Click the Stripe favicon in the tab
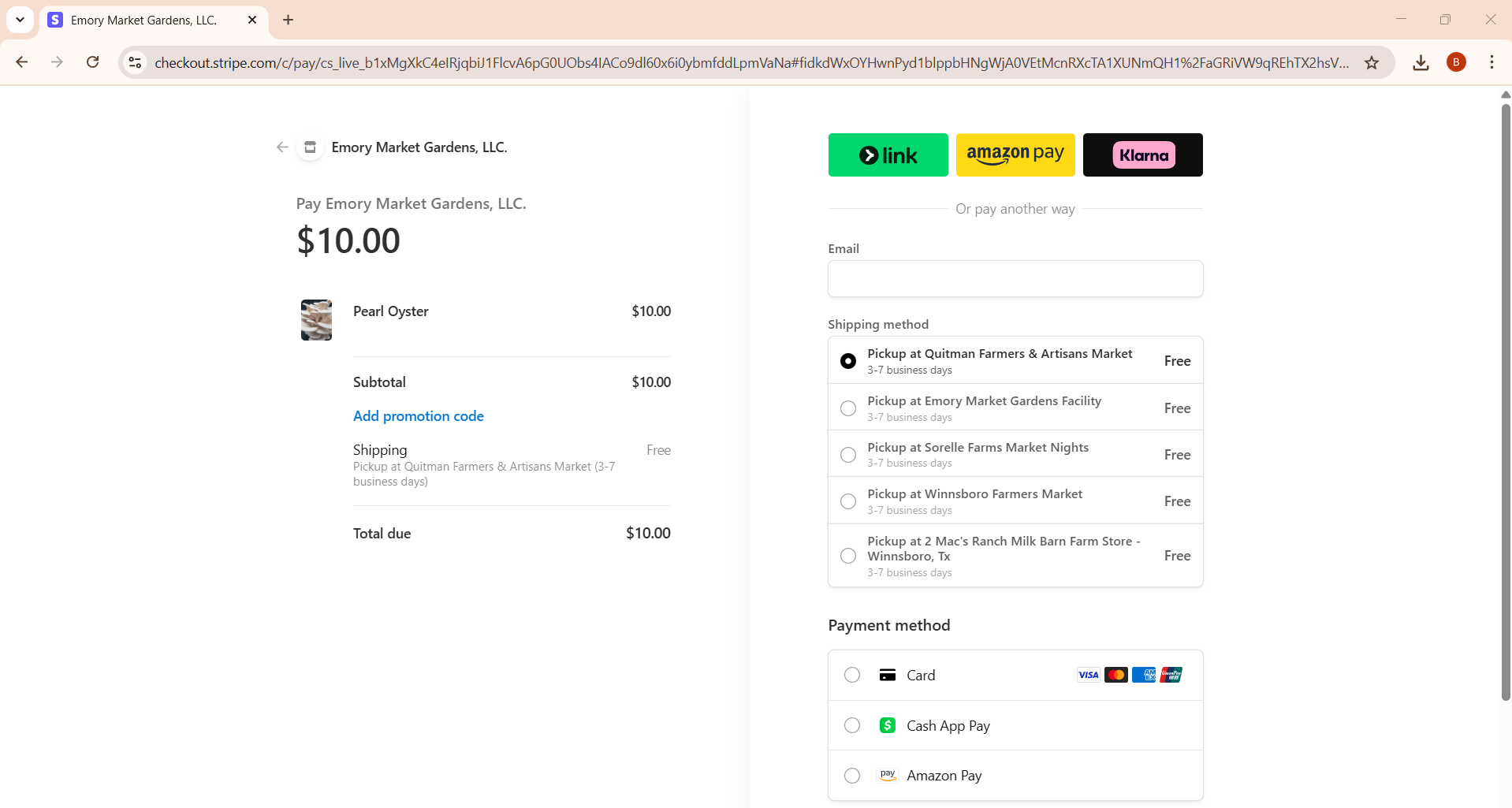 coord(55,20)
